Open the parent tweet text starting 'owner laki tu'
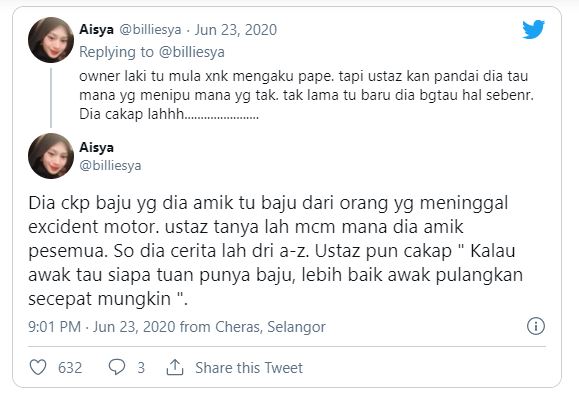The width and height of the screenshot is (579, 398). (x=306, y=95)
